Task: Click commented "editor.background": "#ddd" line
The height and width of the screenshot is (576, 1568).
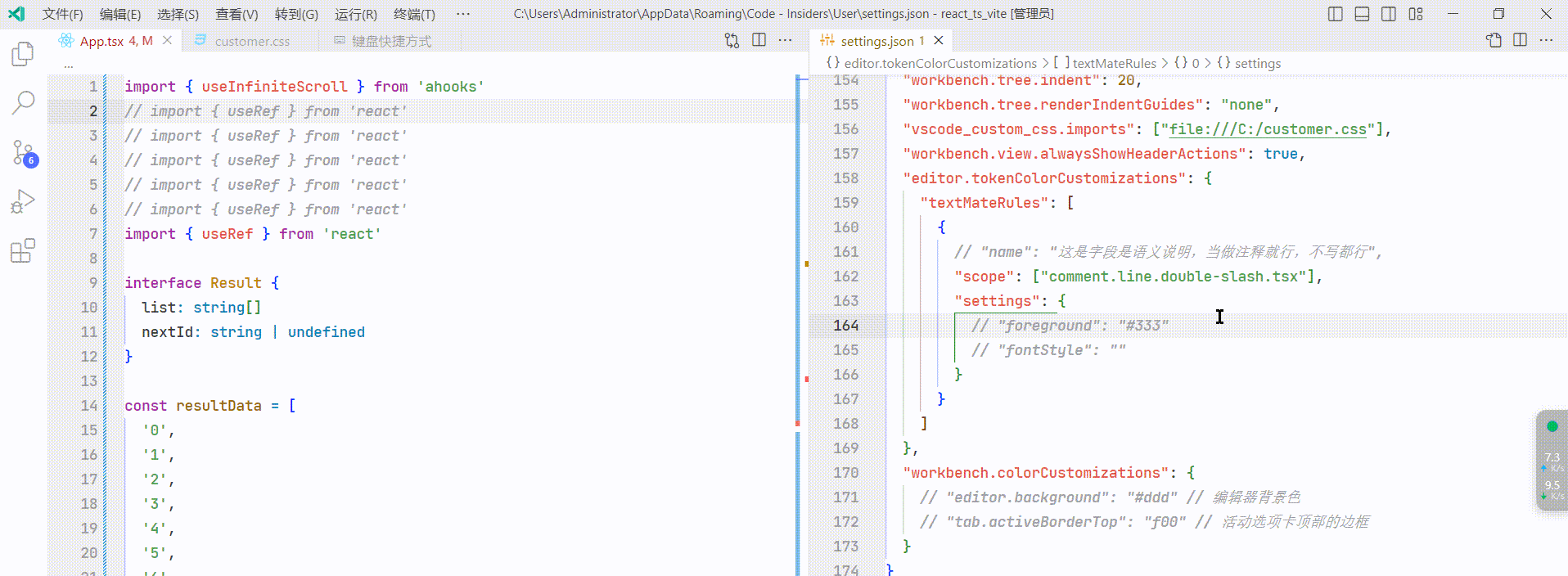Action: click(x=1110, y=497)
